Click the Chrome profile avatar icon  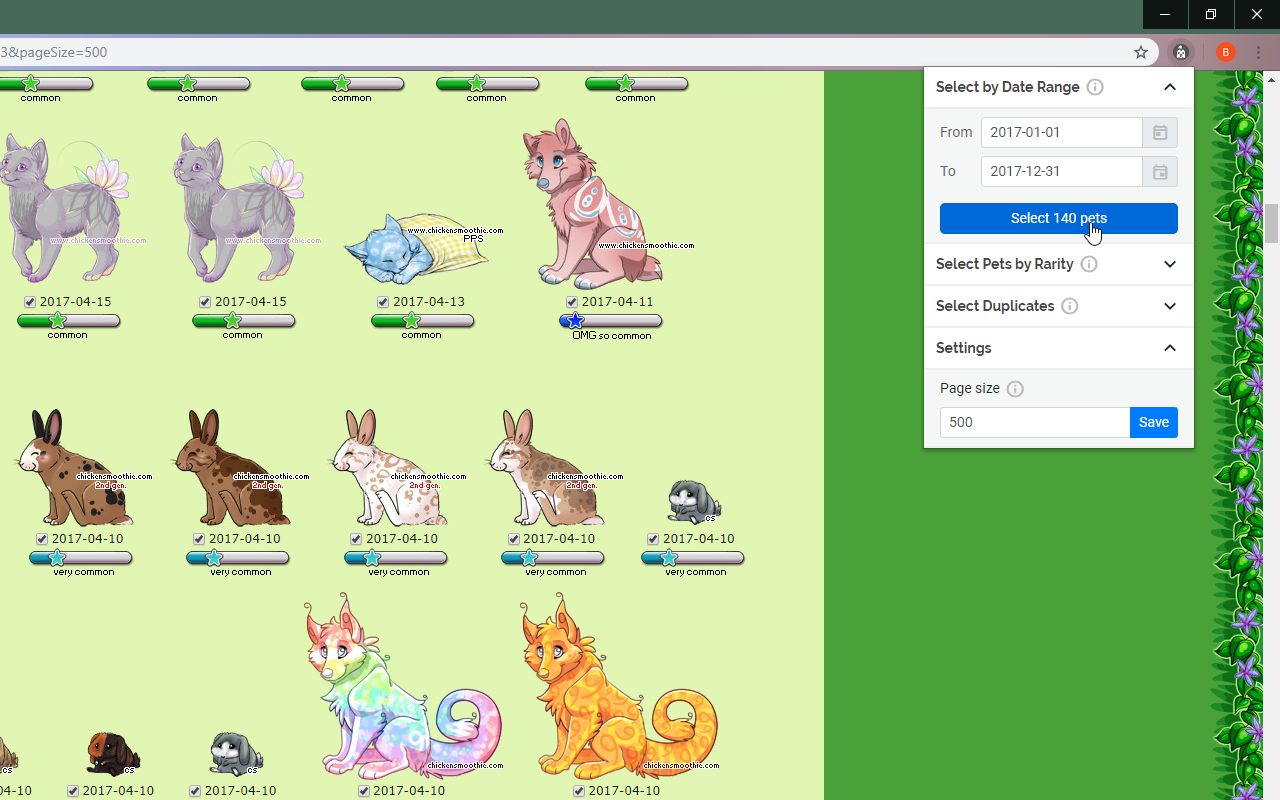[x=1225, y=52]
